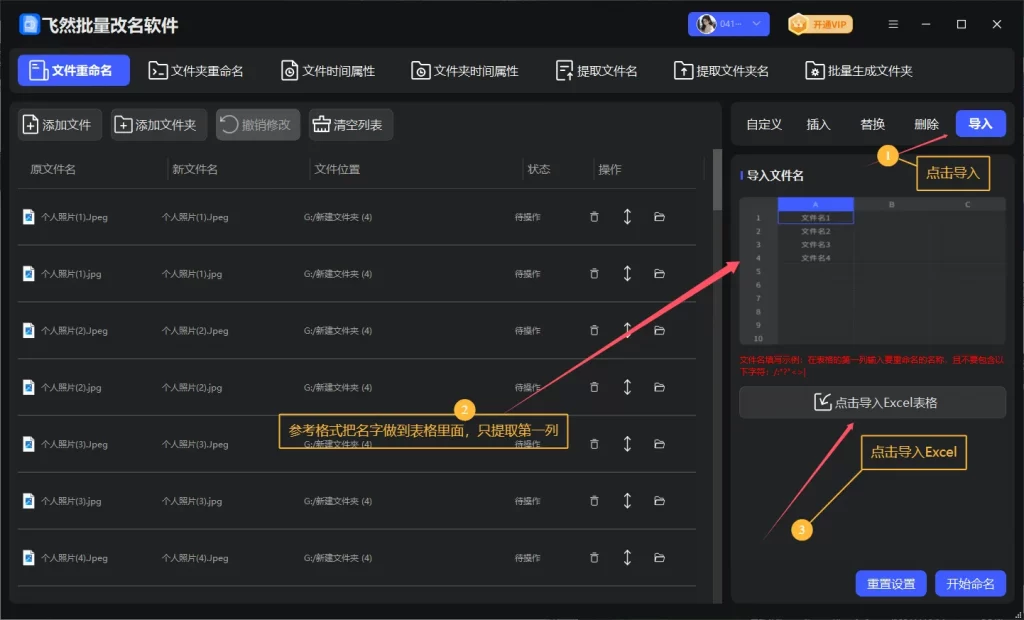1024x620 pixels.
Task: Click the file icon of 个人照片(1).Jpeg
Action: (28, 217)
